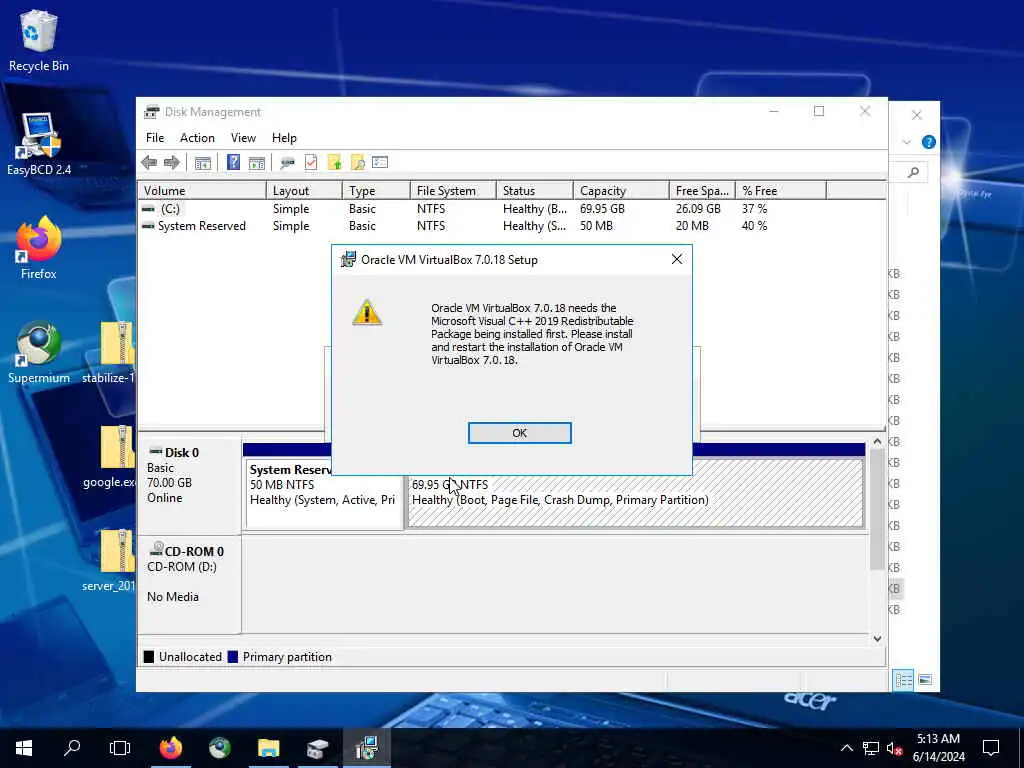The width and height of the screenshot is (1024, 768).
Task: Expand the Explorer ribbon chevron
Action: click(x=906, y=142)
